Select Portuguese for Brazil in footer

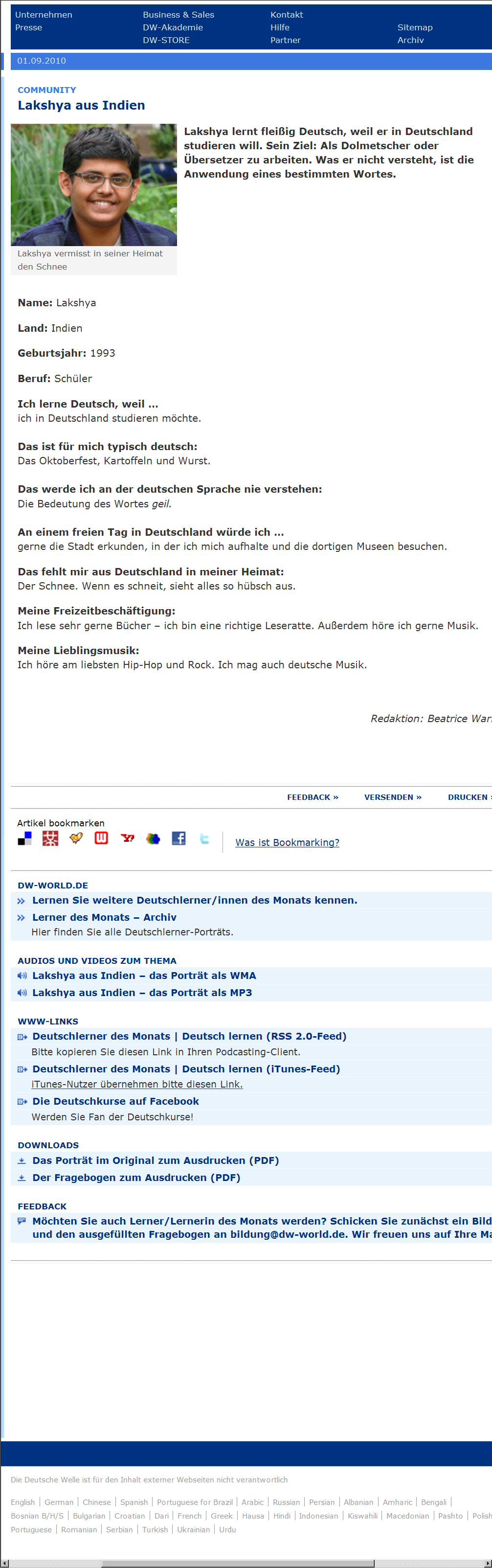tap(195, 1502)
